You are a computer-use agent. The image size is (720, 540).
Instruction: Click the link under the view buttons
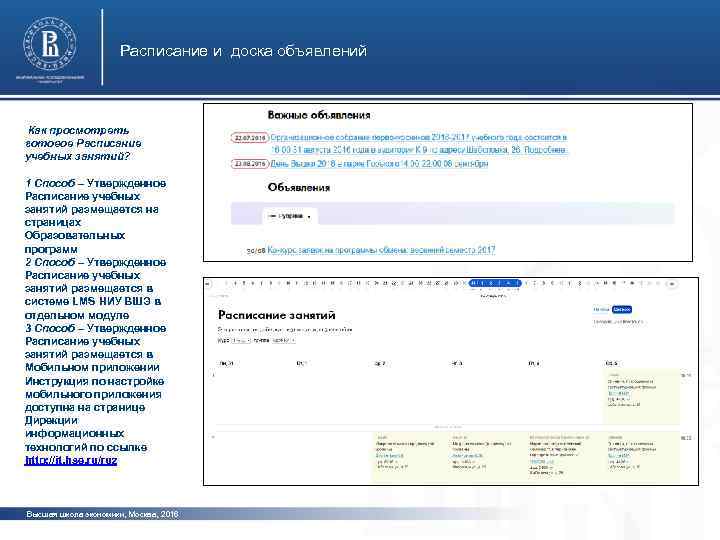(x=618, y=322)
